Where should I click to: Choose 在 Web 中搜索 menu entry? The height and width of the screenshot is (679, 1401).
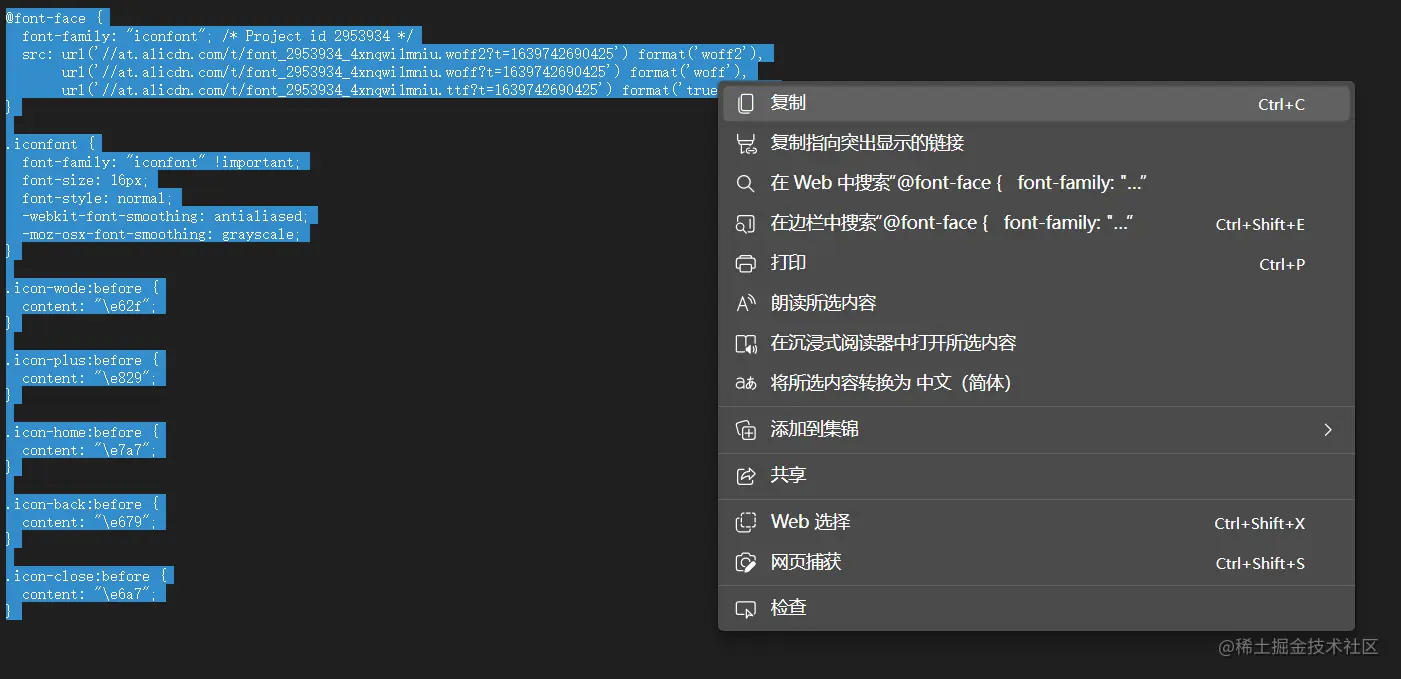click(x=1036, y=184)
